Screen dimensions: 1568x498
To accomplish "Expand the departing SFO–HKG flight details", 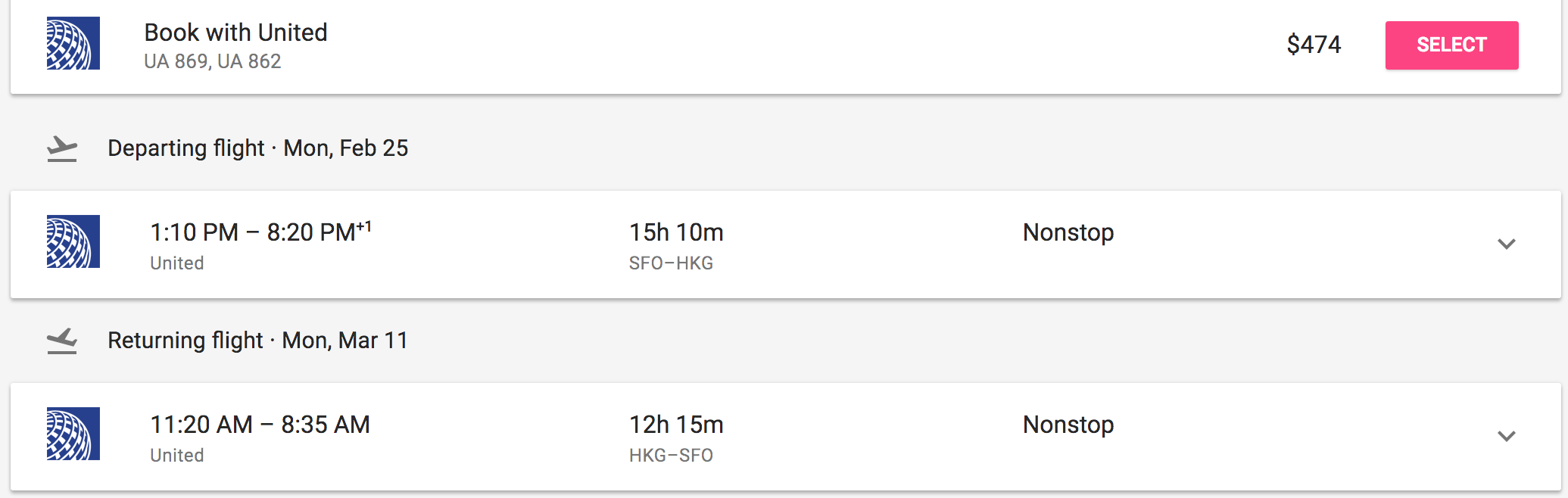I will tap(1506, 244).
